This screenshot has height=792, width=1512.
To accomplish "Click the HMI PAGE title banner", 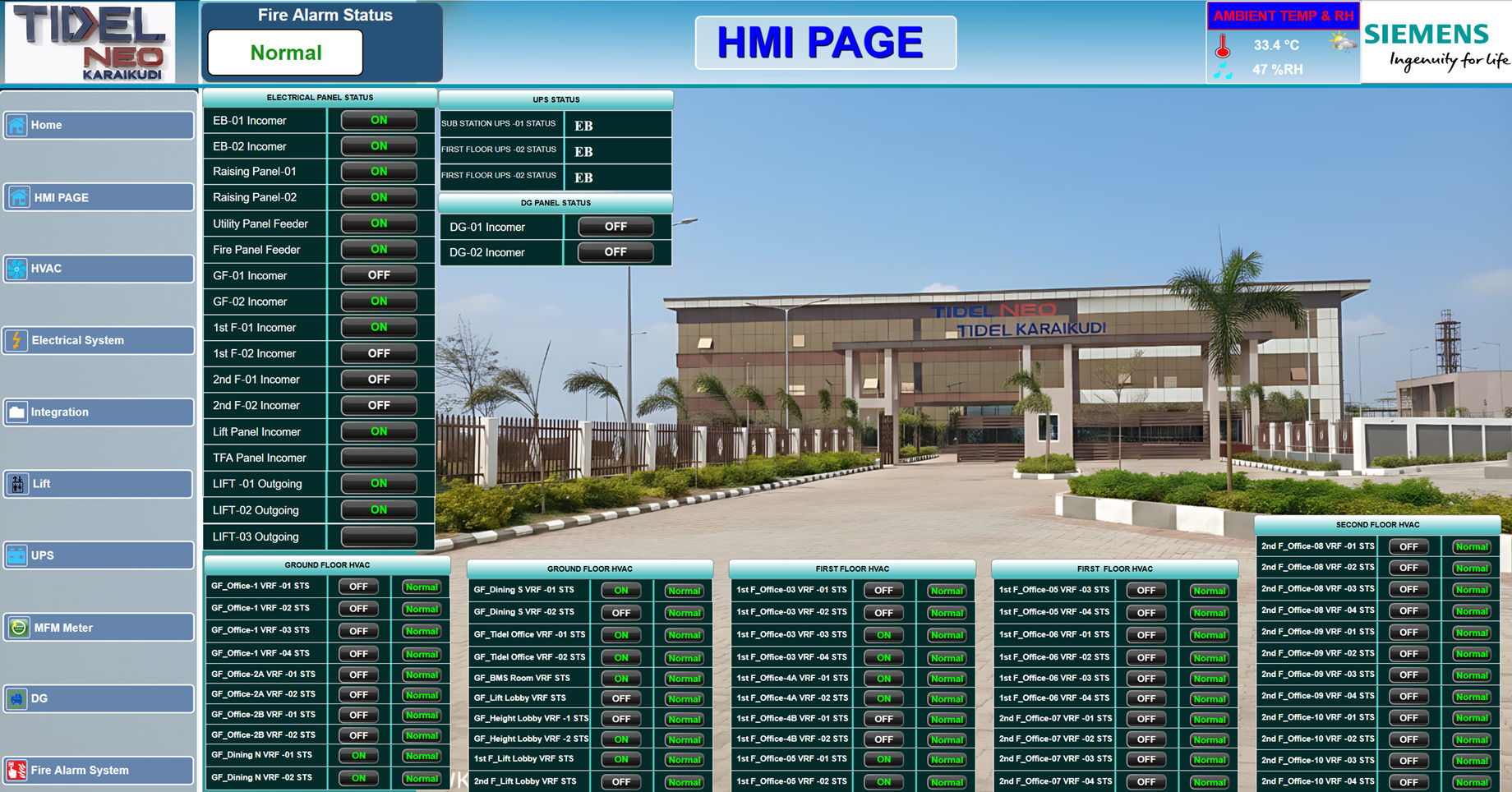I will coord(825,43).
